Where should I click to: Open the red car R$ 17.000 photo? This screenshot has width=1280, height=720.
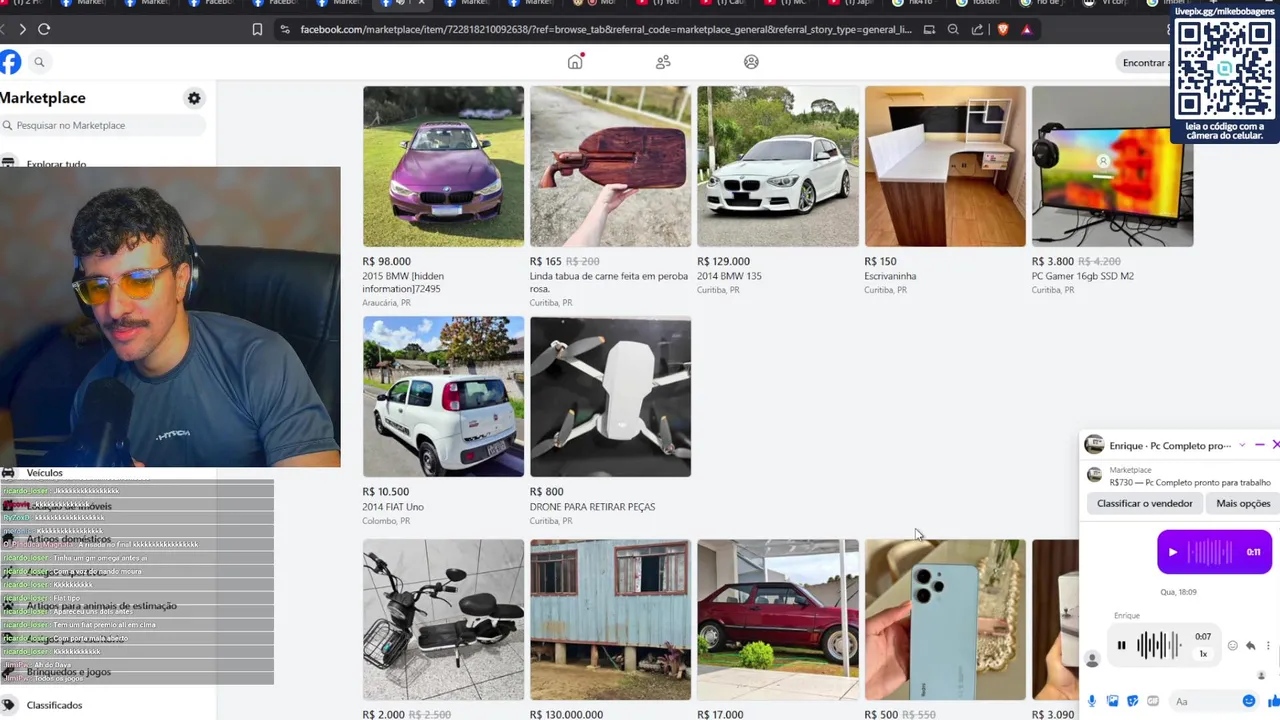tap(778, 620)
